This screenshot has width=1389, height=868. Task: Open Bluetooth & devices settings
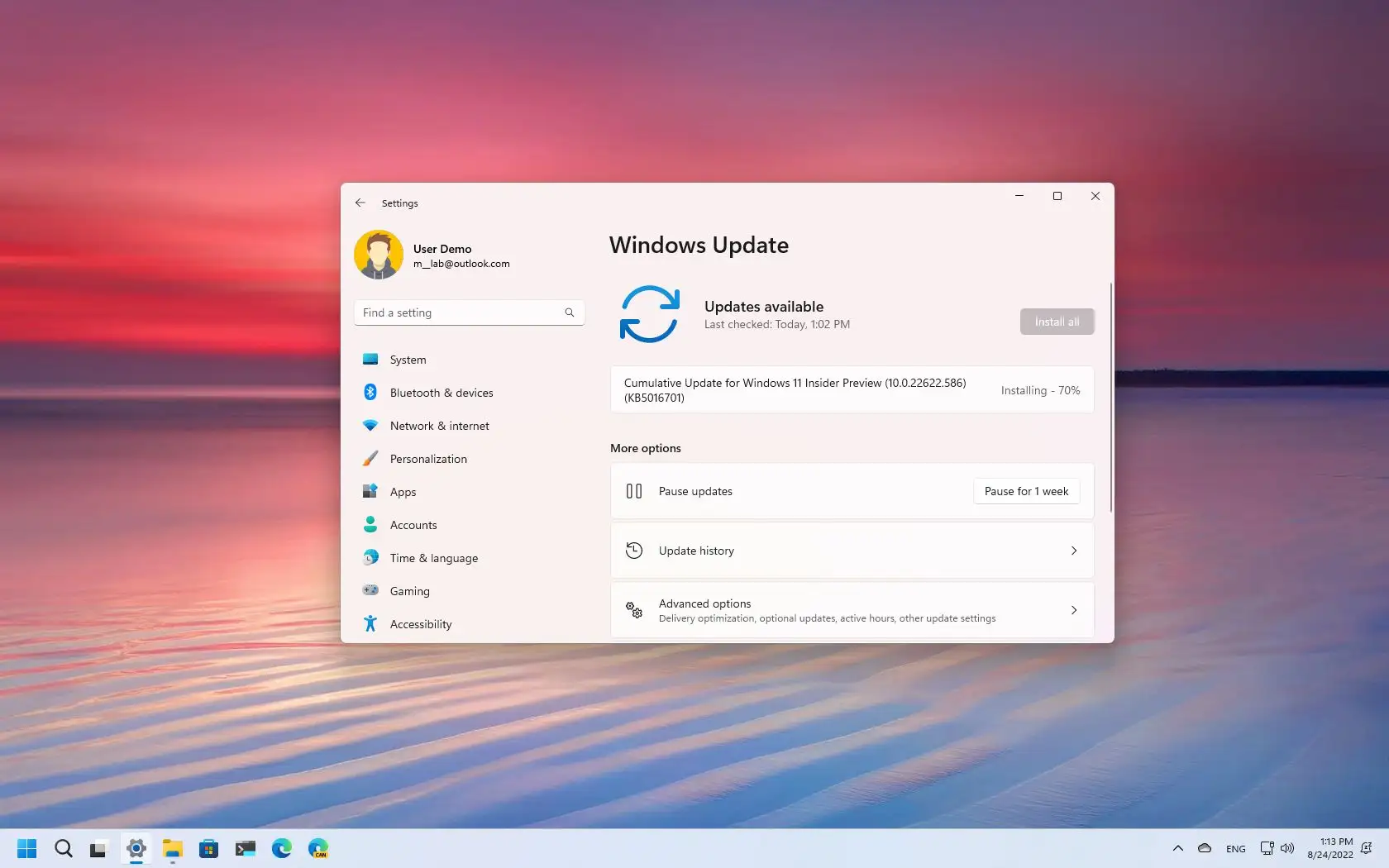point(470,393)
